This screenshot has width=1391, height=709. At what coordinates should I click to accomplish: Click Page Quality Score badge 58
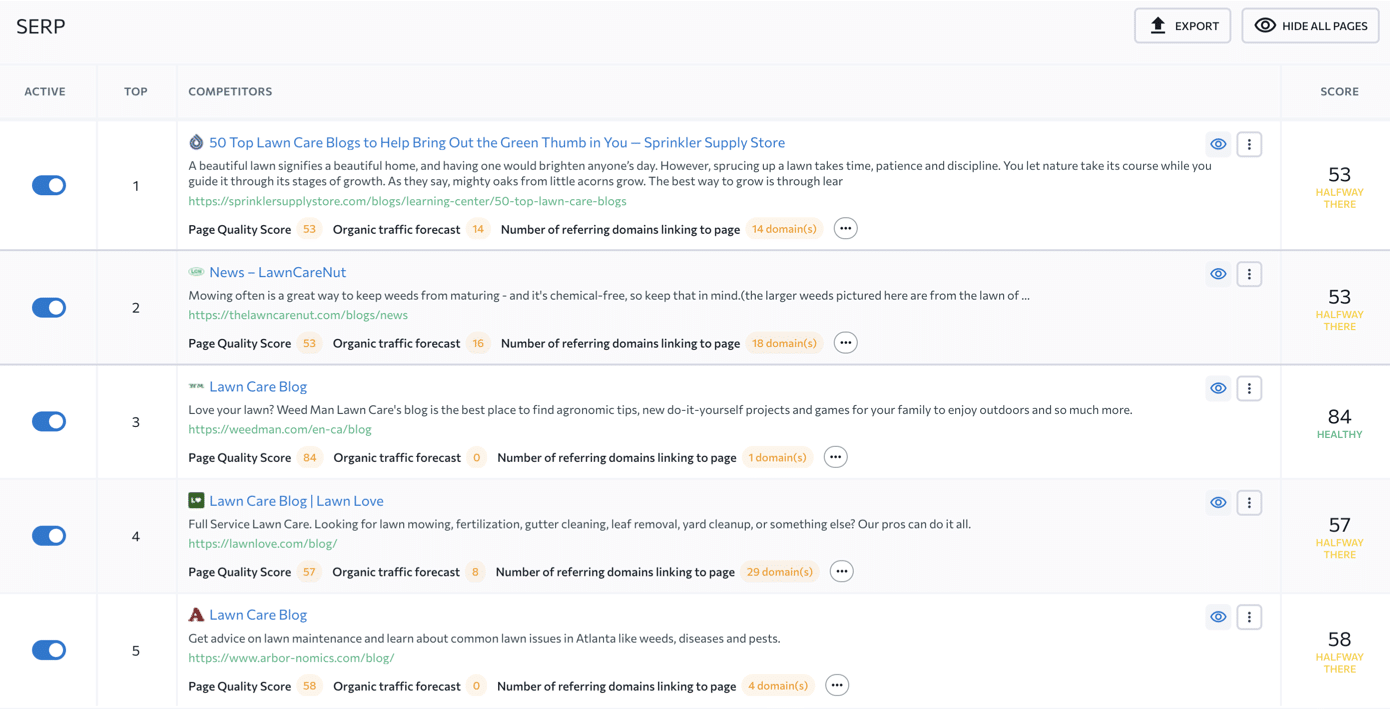(x=310, y=686)
